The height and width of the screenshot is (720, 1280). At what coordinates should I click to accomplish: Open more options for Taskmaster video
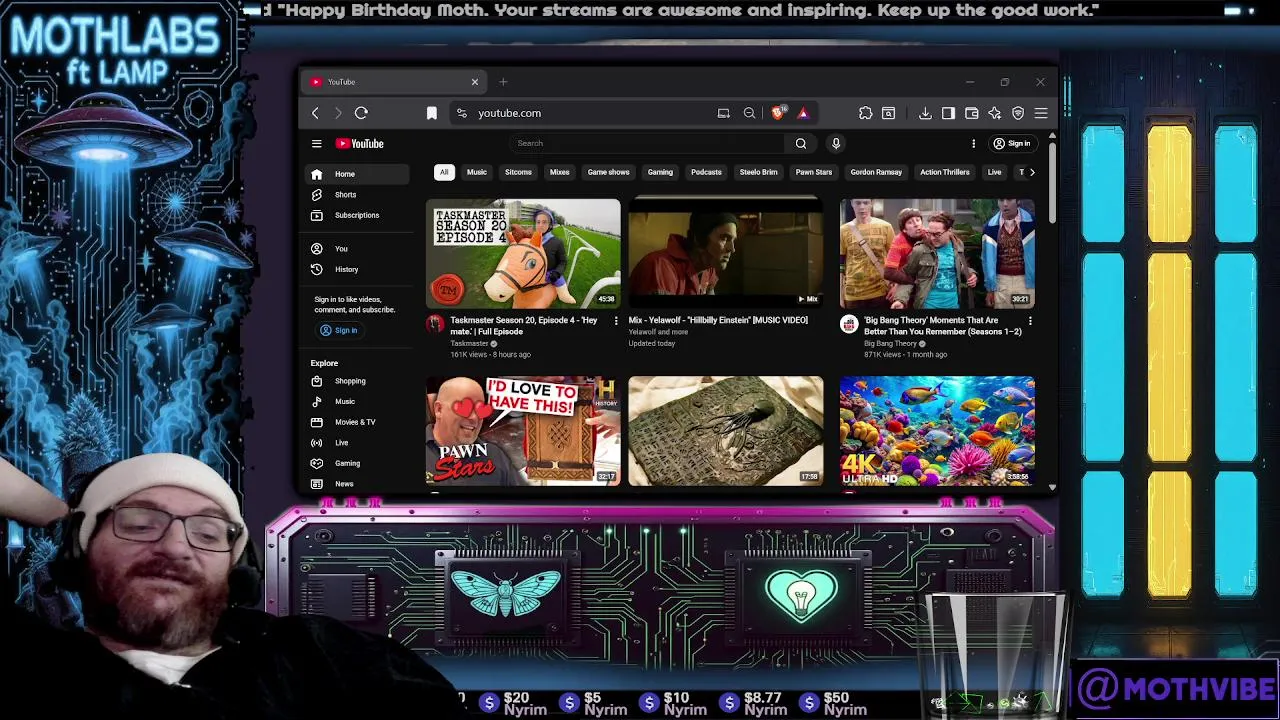[616, 321]
